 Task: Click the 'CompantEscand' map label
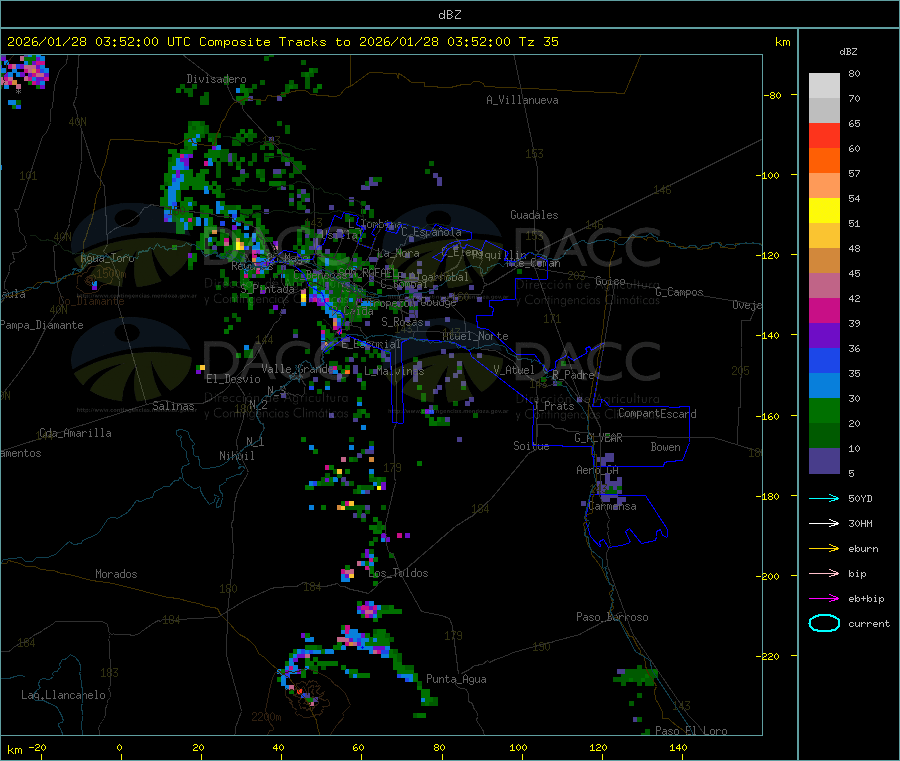(x=657, y=414)
